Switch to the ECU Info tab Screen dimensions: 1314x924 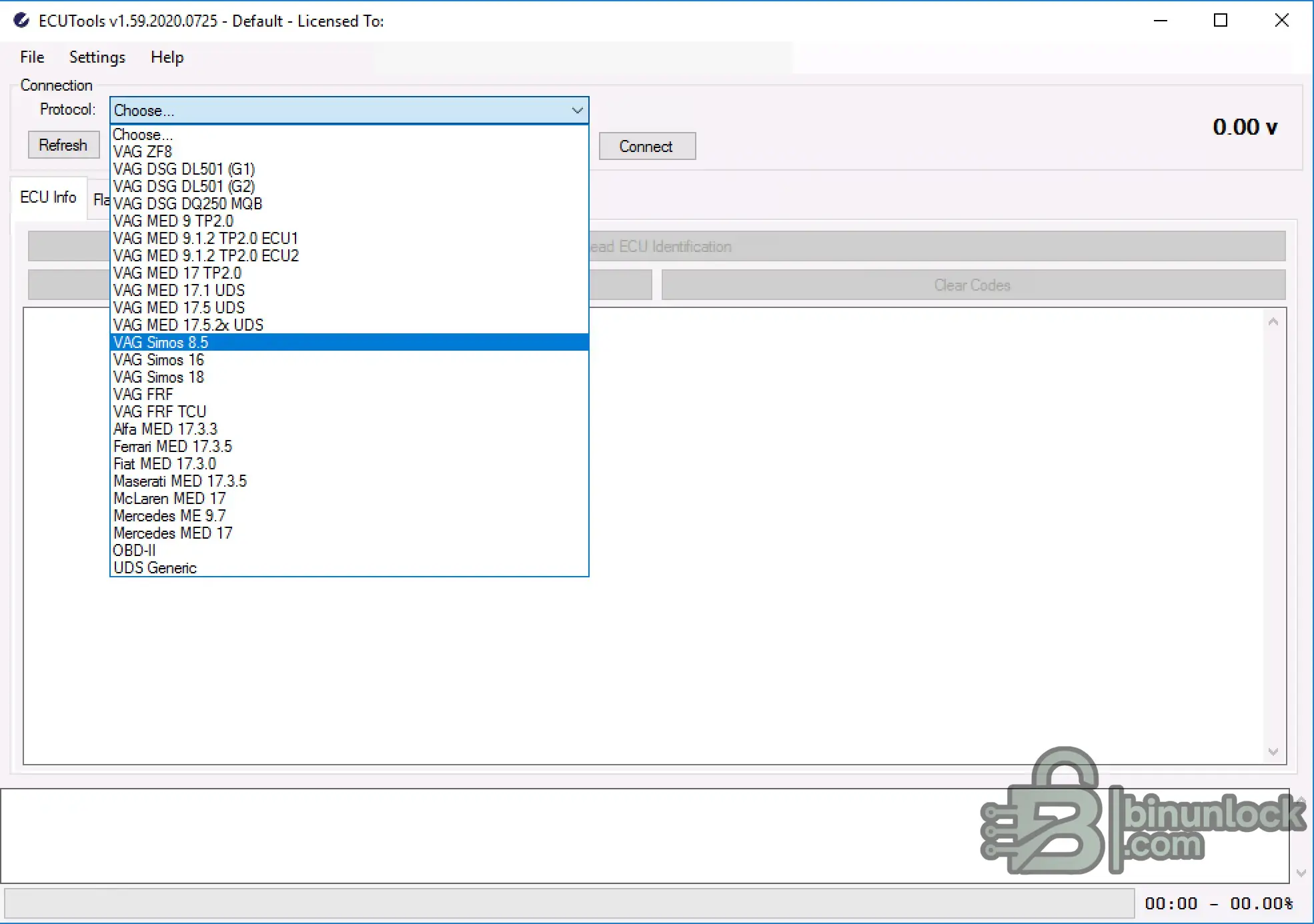coord(48,197)
